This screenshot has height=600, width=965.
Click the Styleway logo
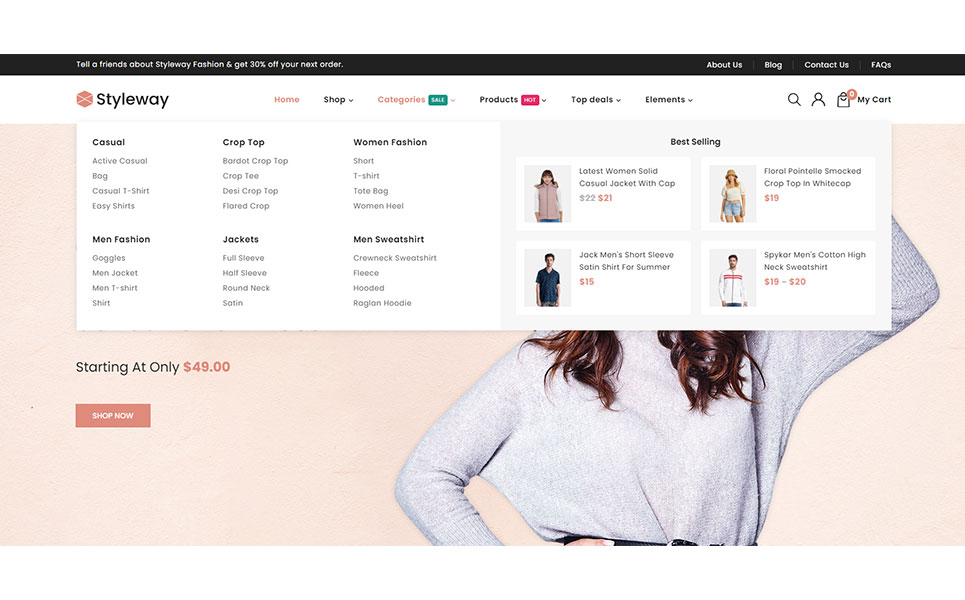(123, 99)
